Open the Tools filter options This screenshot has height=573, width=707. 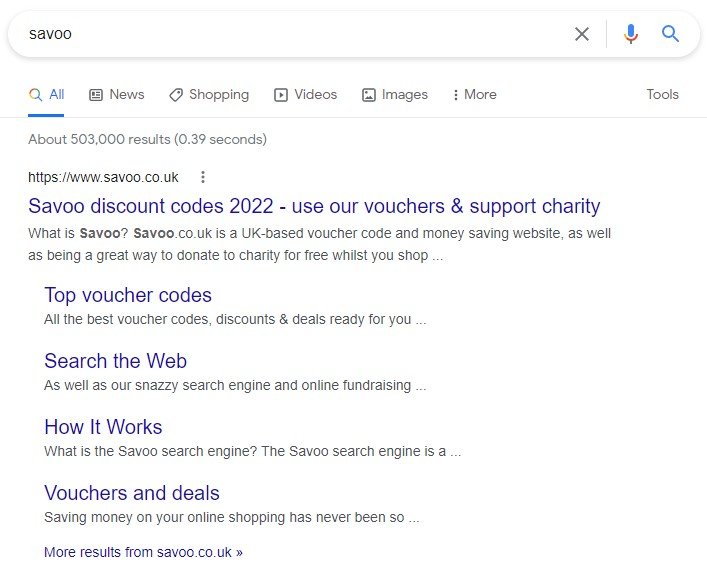[x=662, y=94]
